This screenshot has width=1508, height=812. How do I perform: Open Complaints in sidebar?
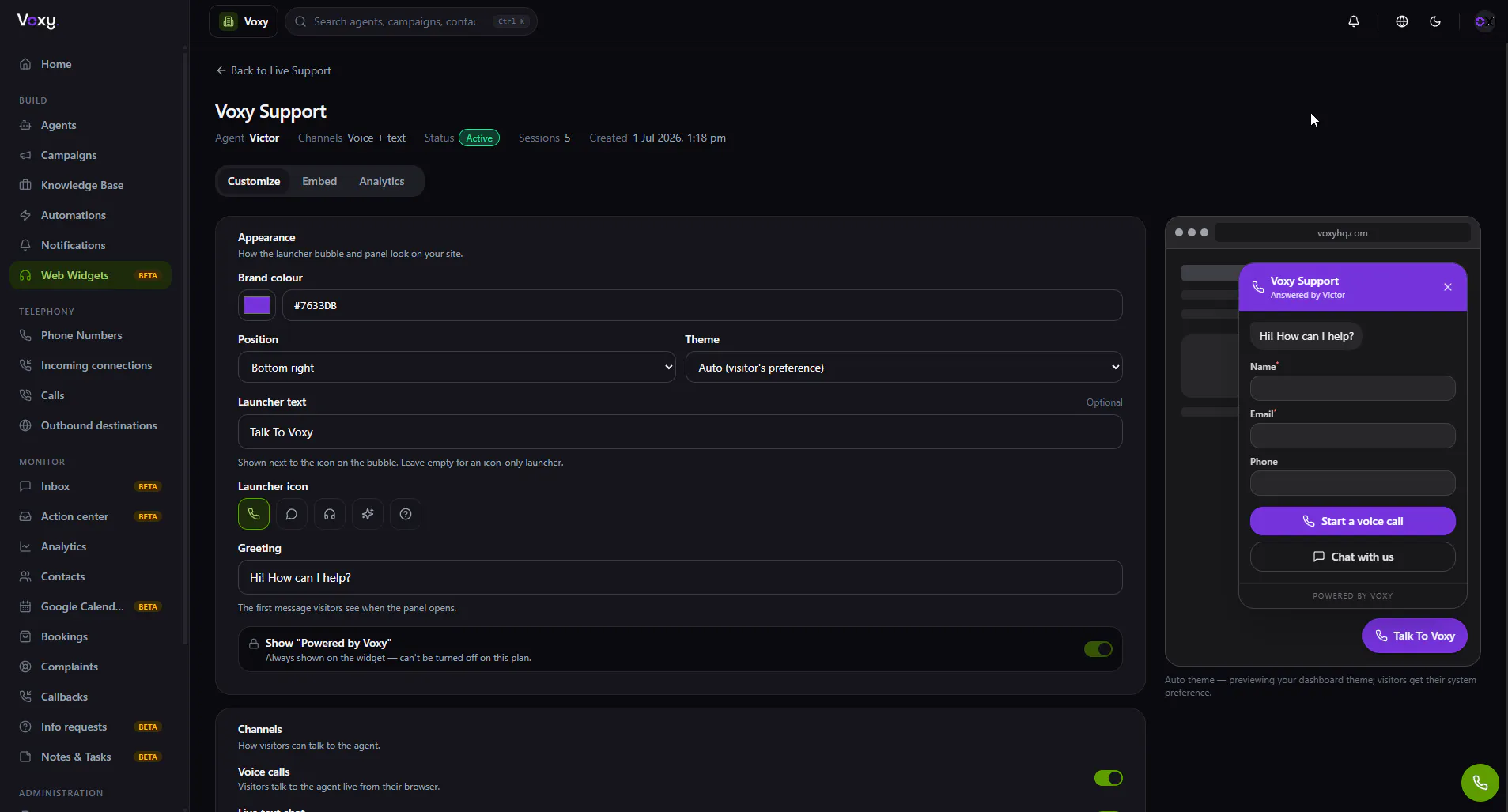point(90,667)
